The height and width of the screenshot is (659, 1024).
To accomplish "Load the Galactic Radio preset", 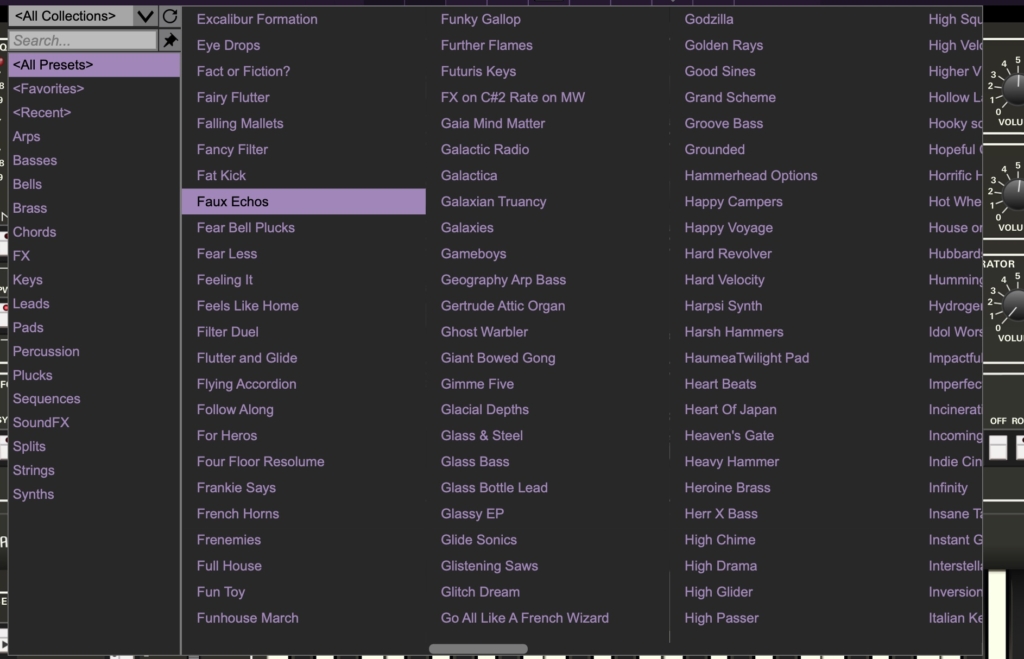I will click(x=485, y=149).
